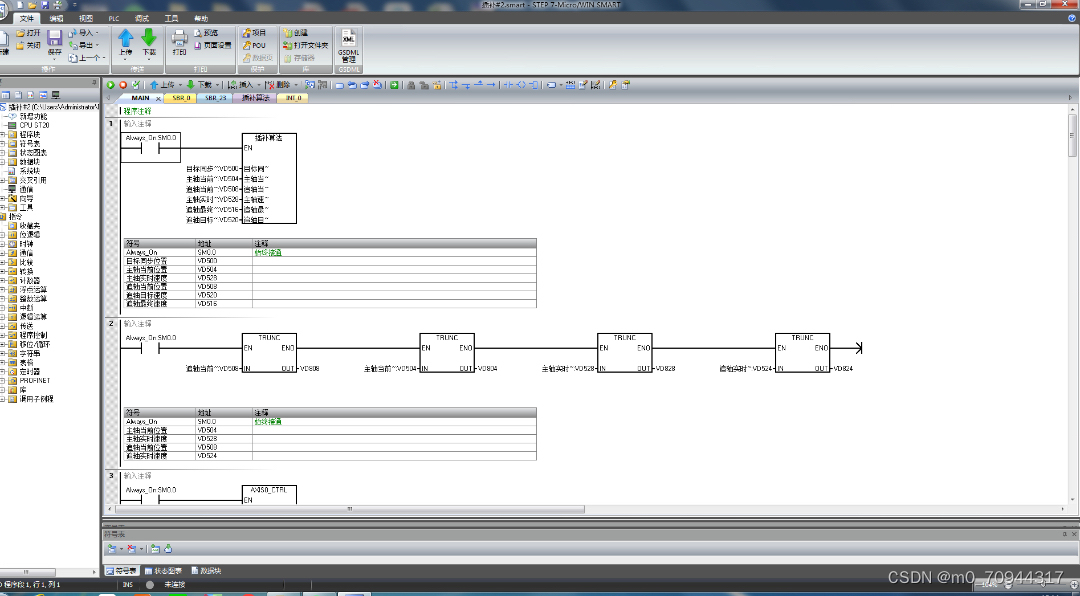Click the POU protection button in ribbon
The height and width of the screenshot is (596, 1080).
tap(253, 45)
